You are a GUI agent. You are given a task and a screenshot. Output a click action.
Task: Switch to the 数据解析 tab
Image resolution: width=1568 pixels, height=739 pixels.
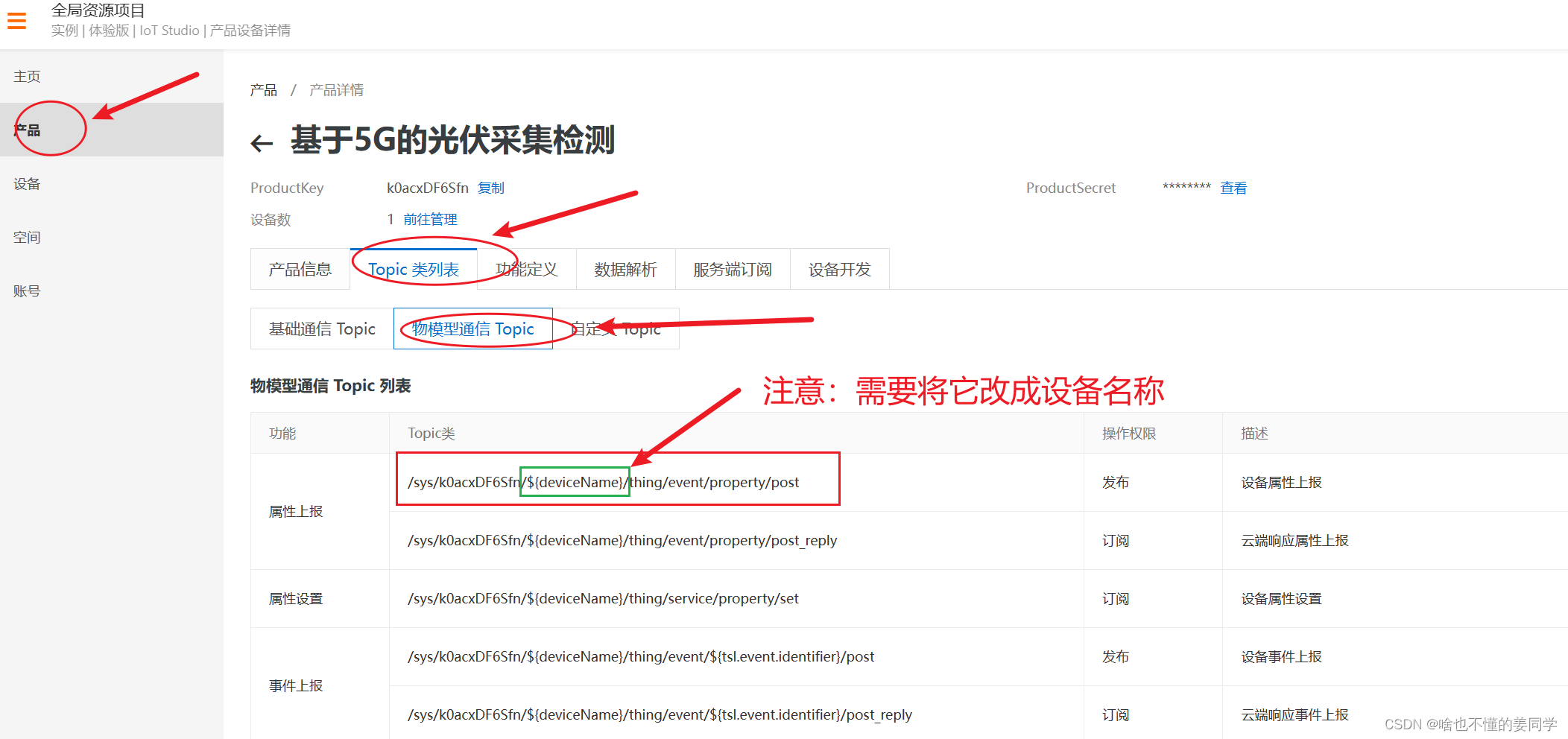click(625, 269)
